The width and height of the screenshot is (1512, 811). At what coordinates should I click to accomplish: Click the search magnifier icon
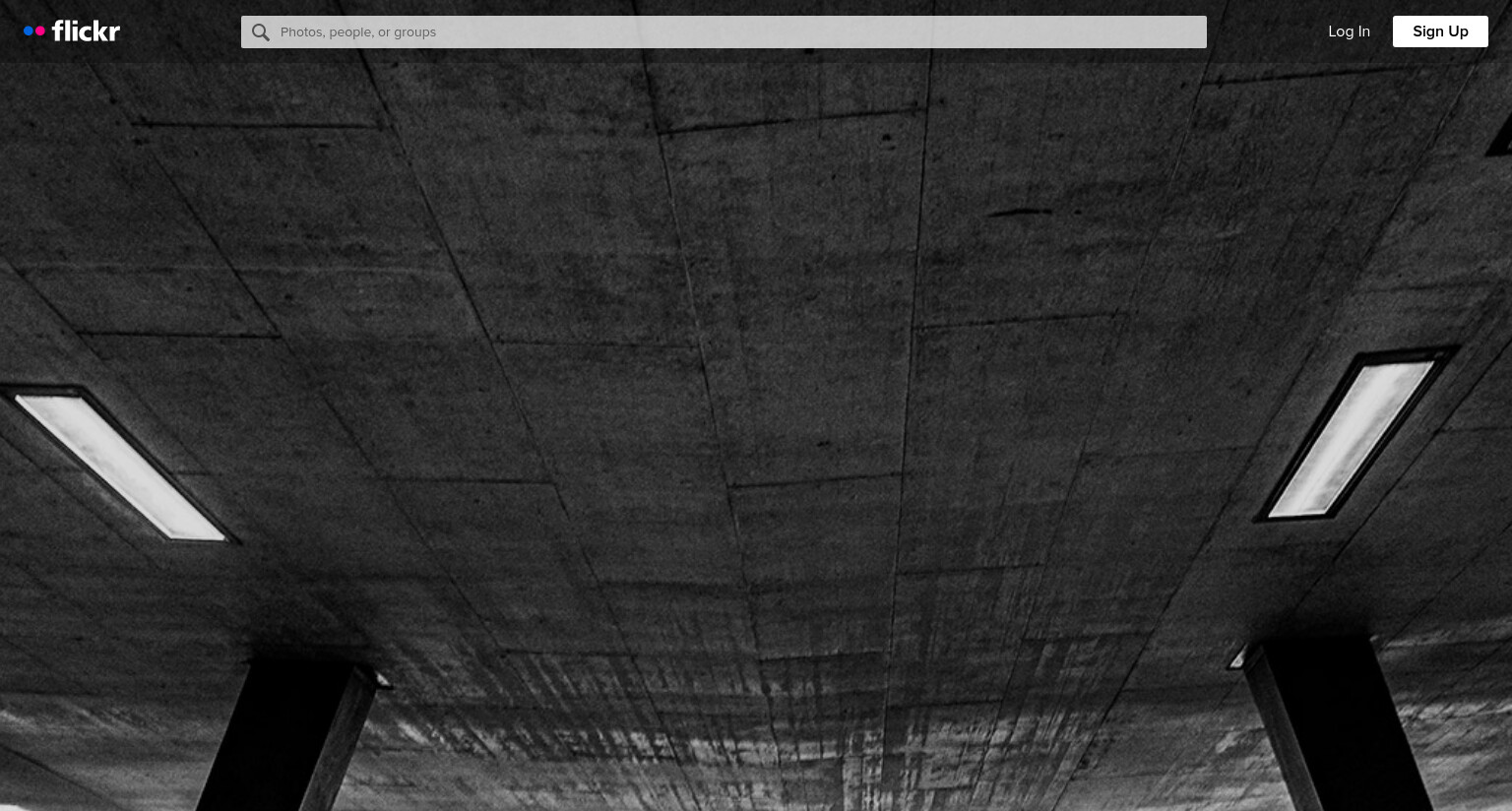(x=260, y=32)
